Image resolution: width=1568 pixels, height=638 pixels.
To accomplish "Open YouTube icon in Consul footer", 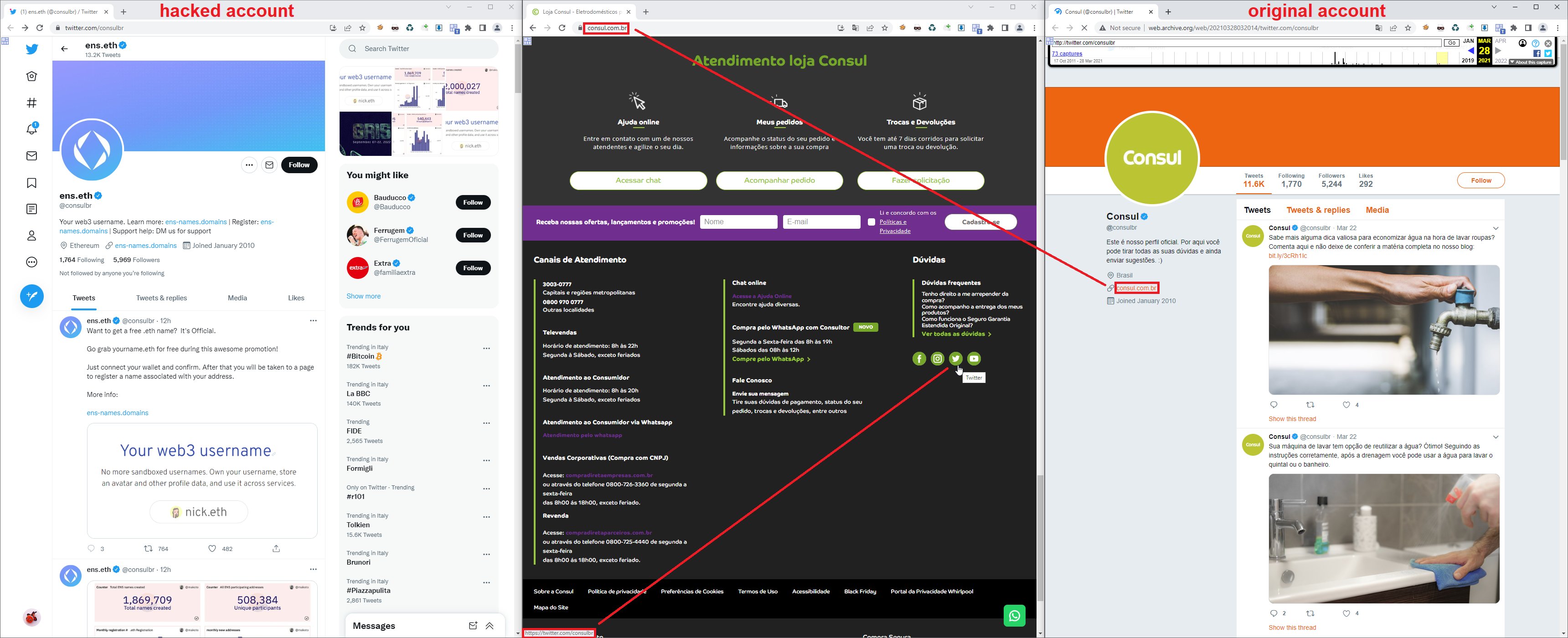I will (x=974, y=359).
